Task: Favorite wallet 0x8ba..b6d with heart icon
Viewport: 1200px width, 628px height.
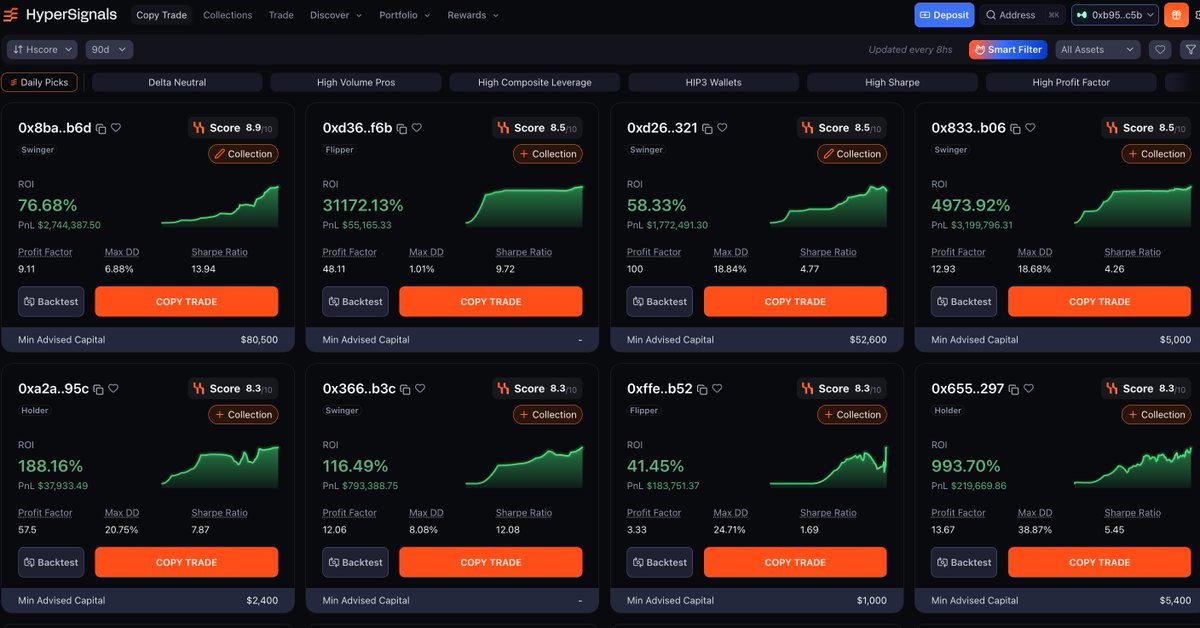Action: click(x=116, y=128)
